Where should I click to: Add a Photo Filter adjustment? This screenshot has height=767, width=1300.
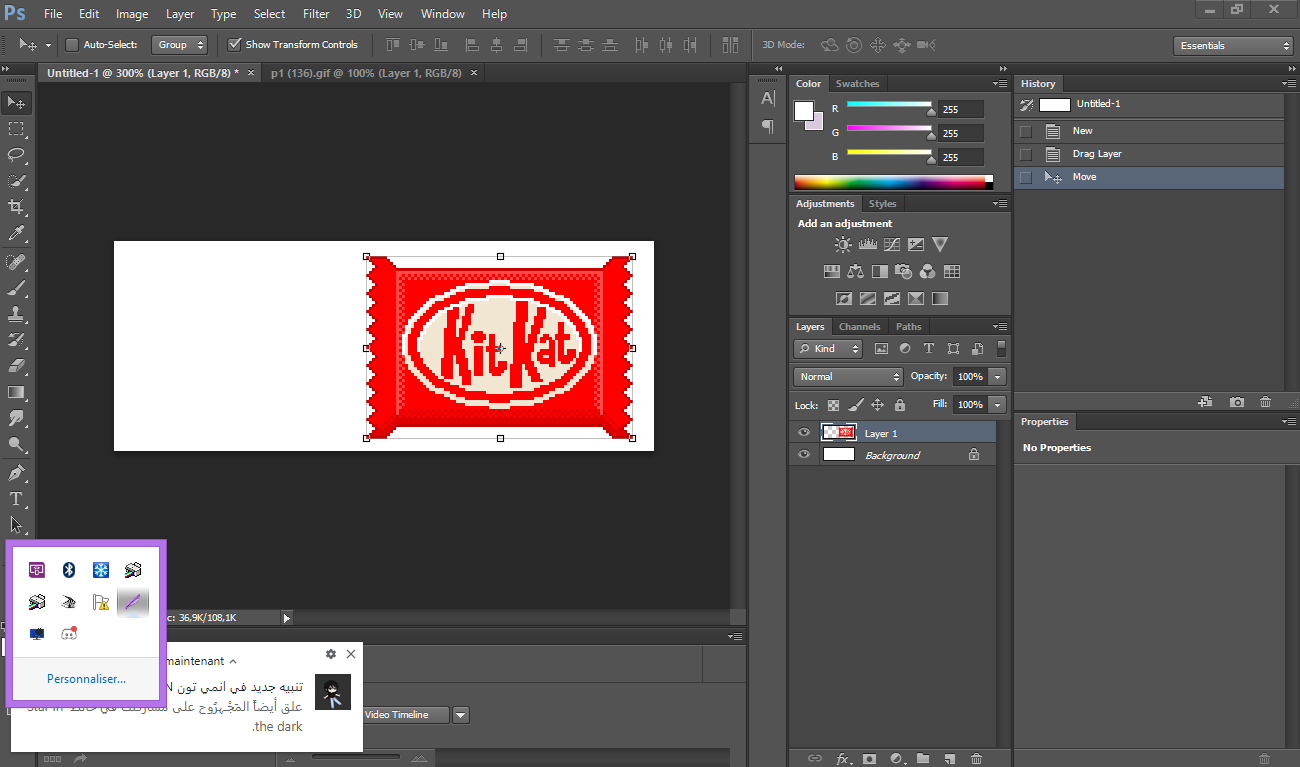903,271
